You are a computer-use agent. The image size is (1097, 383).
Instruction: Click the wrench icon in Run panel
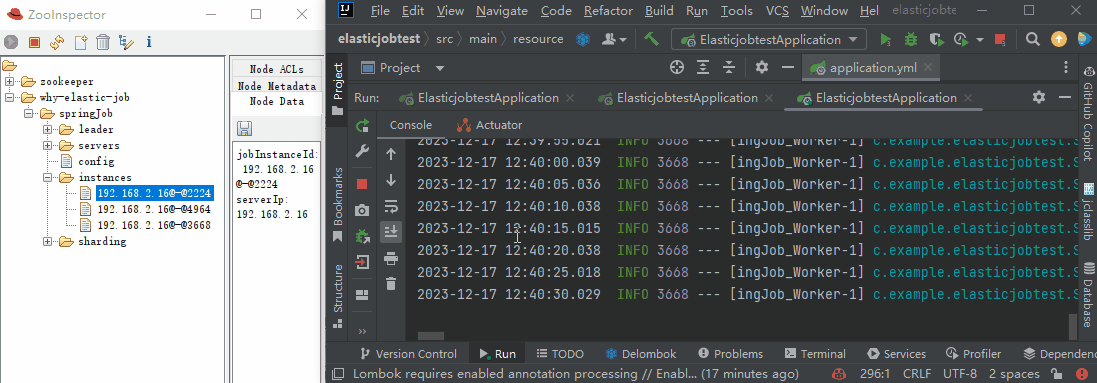[362, 151]
